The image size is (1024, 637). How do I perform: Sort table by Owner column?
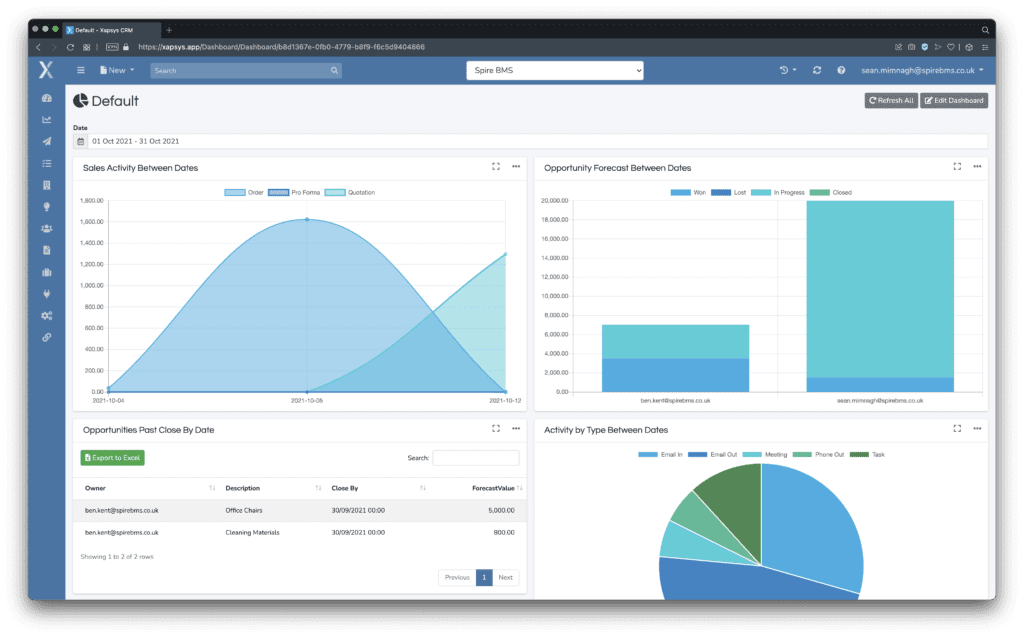[x=150, y=488]
